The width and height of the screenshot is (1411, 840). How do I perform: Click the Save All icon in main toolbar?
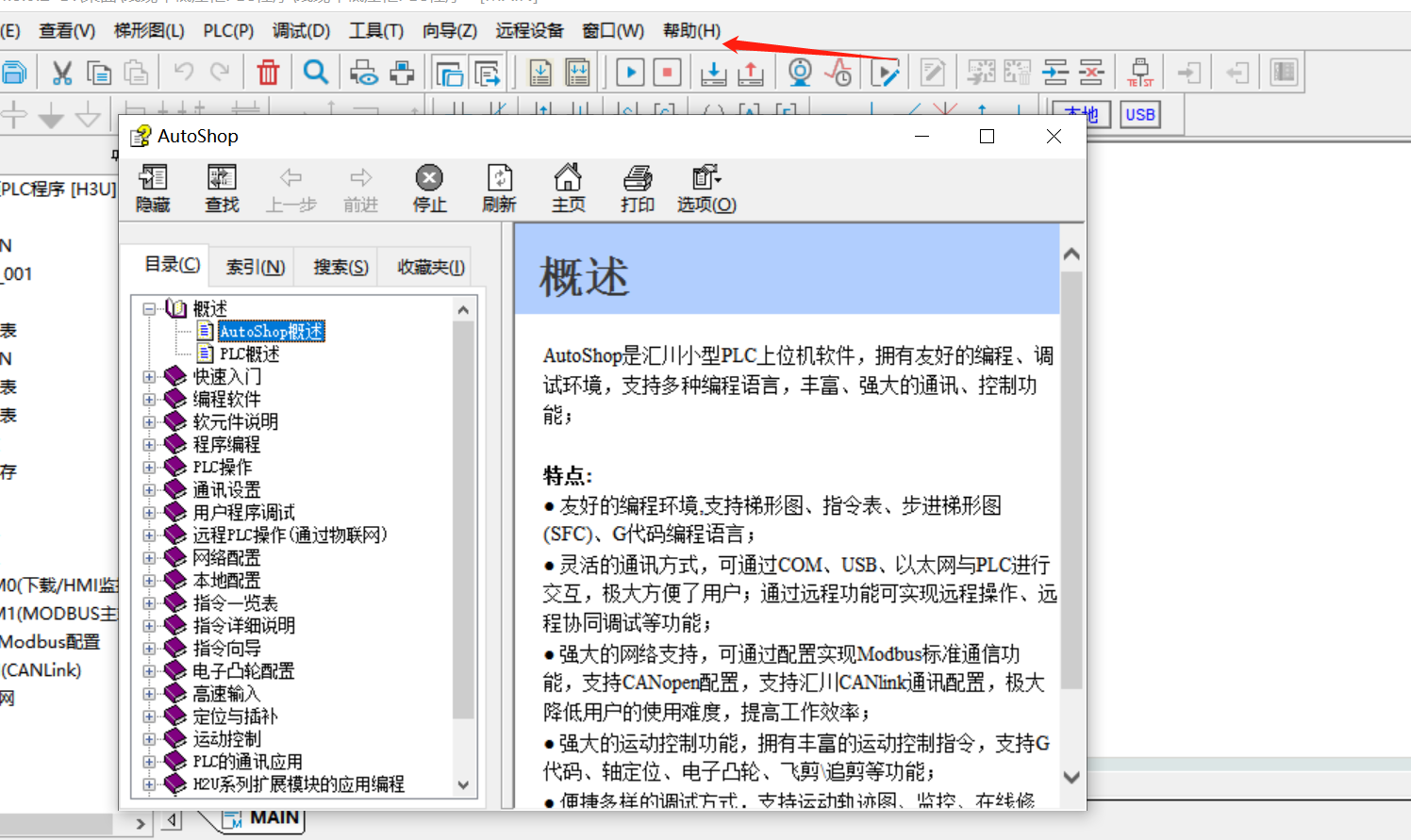(13, 73)
